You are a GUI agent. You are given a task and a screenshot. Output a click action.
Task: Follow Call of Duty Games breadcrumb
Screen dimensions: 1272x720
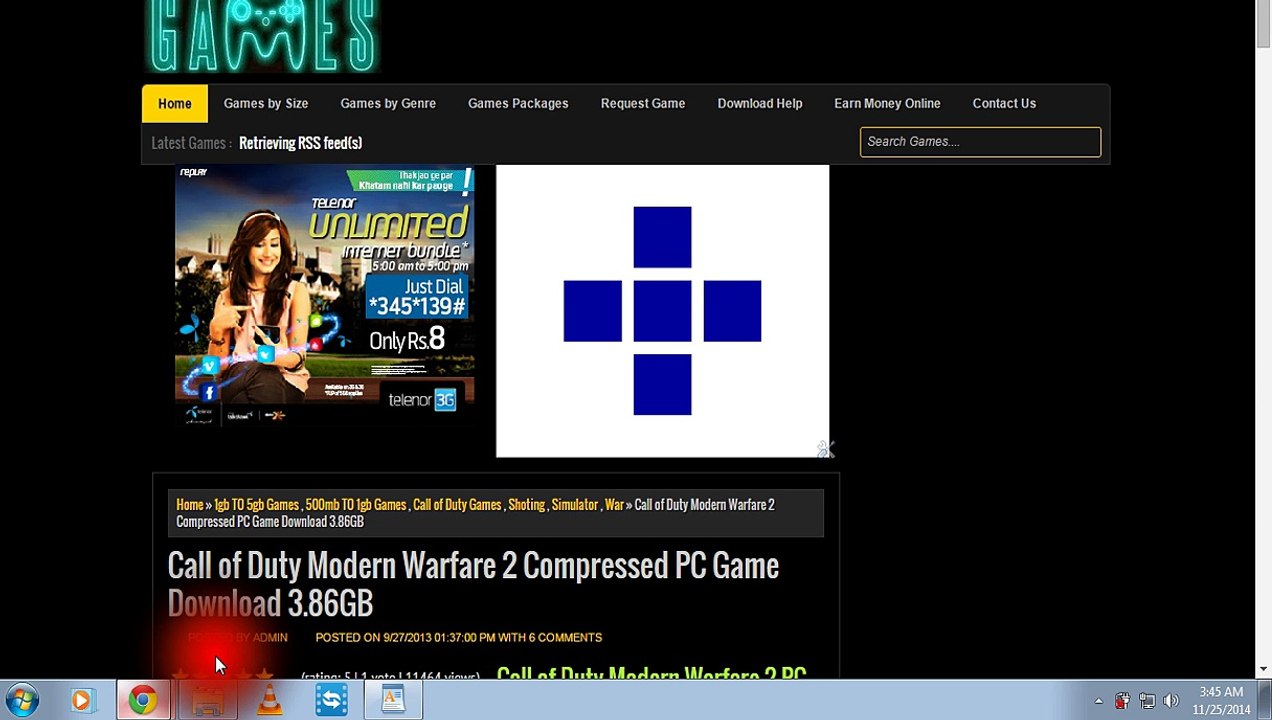(457, 505)
